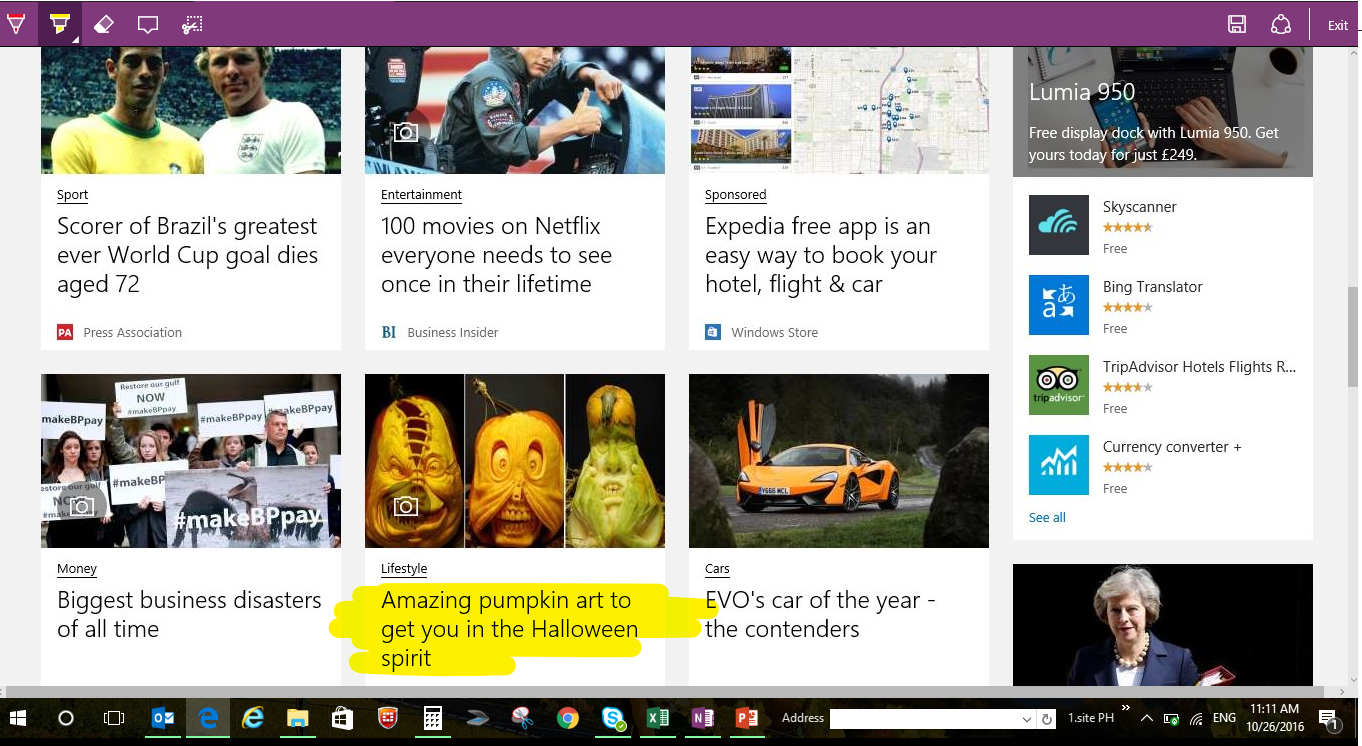Viewport: 1362px width, 746px height.
Task: Click the See all apps link
Action: (1047, 517)
